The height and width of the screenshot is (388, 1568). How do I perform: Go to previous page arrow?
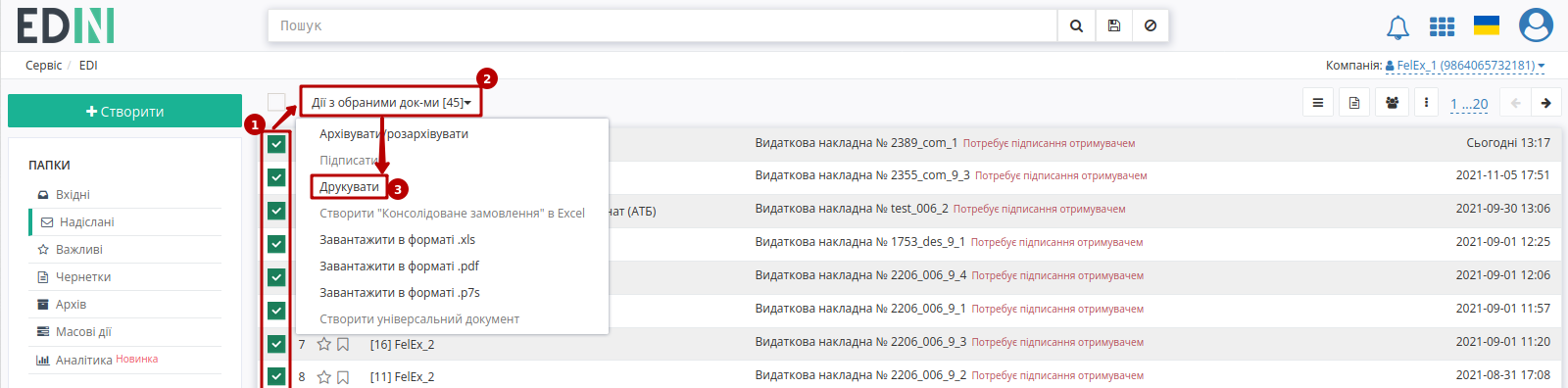[x=1516, y=103]
